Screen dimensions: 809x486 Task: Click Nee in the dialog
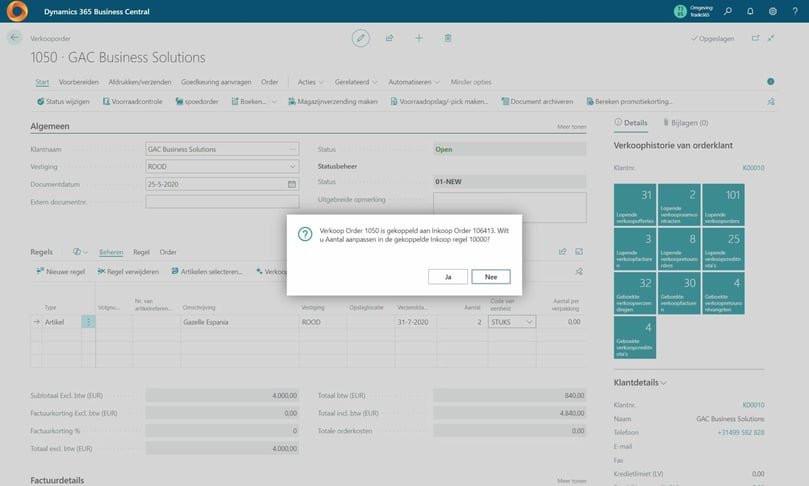pos(491,277)
